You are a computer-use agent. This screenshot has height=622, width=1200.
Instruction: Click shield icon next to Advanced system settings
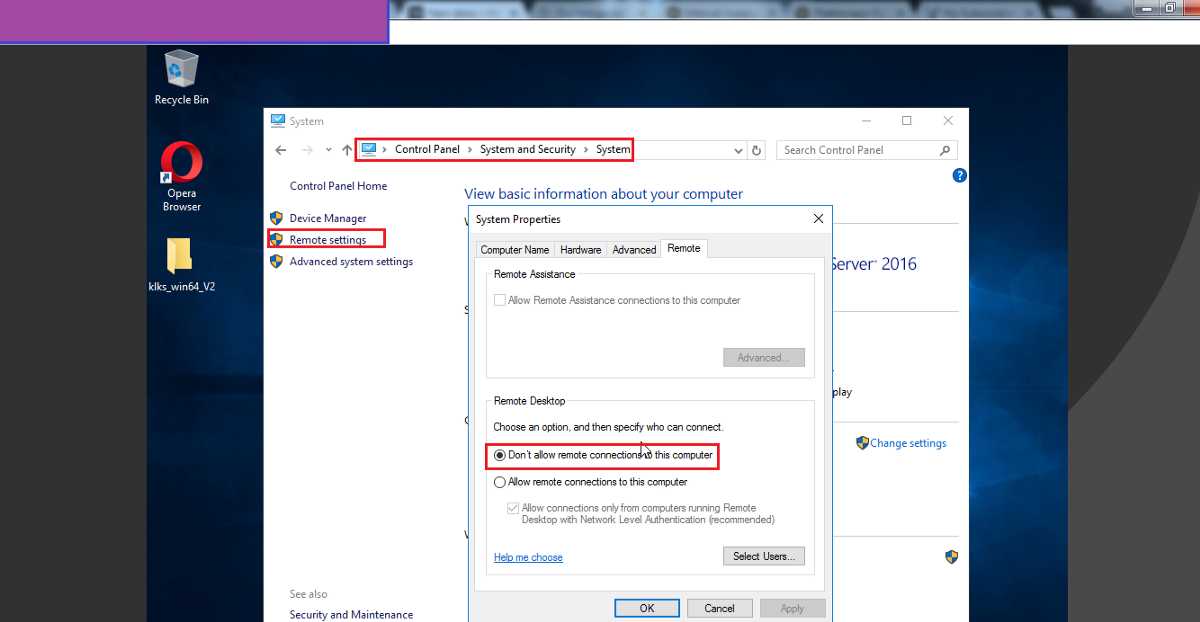coord(277,261)
